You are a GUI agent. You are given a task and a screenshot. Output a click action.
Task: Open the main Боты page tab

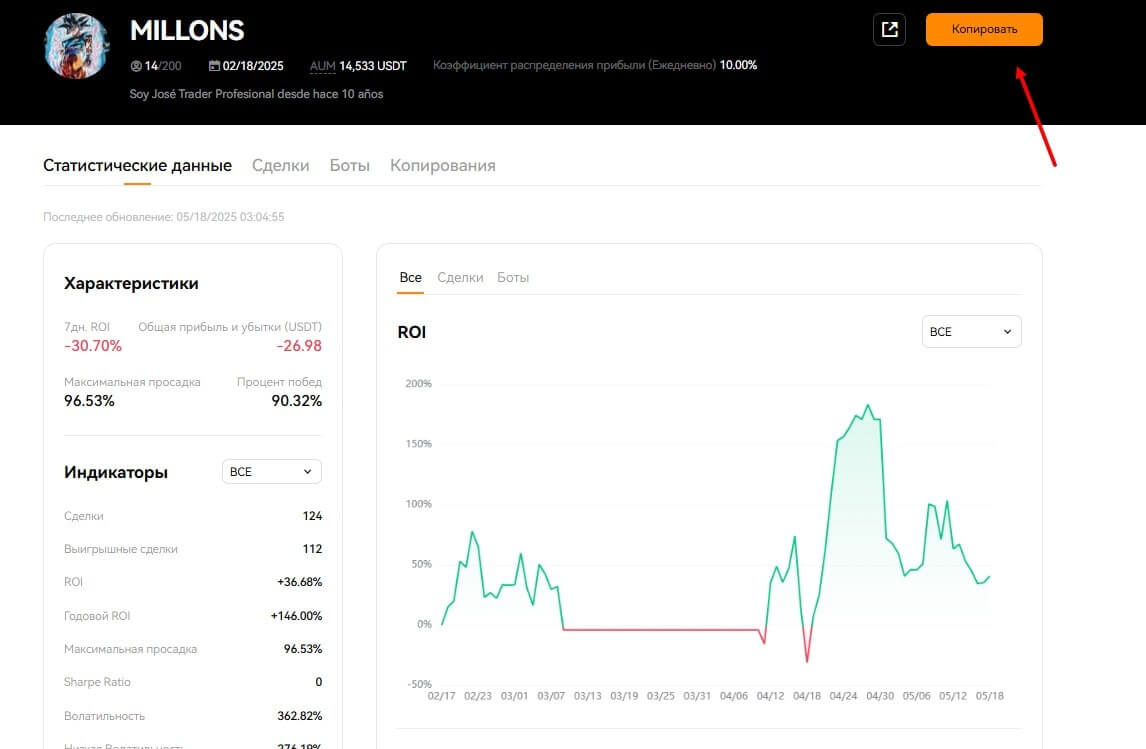[349, 165]
